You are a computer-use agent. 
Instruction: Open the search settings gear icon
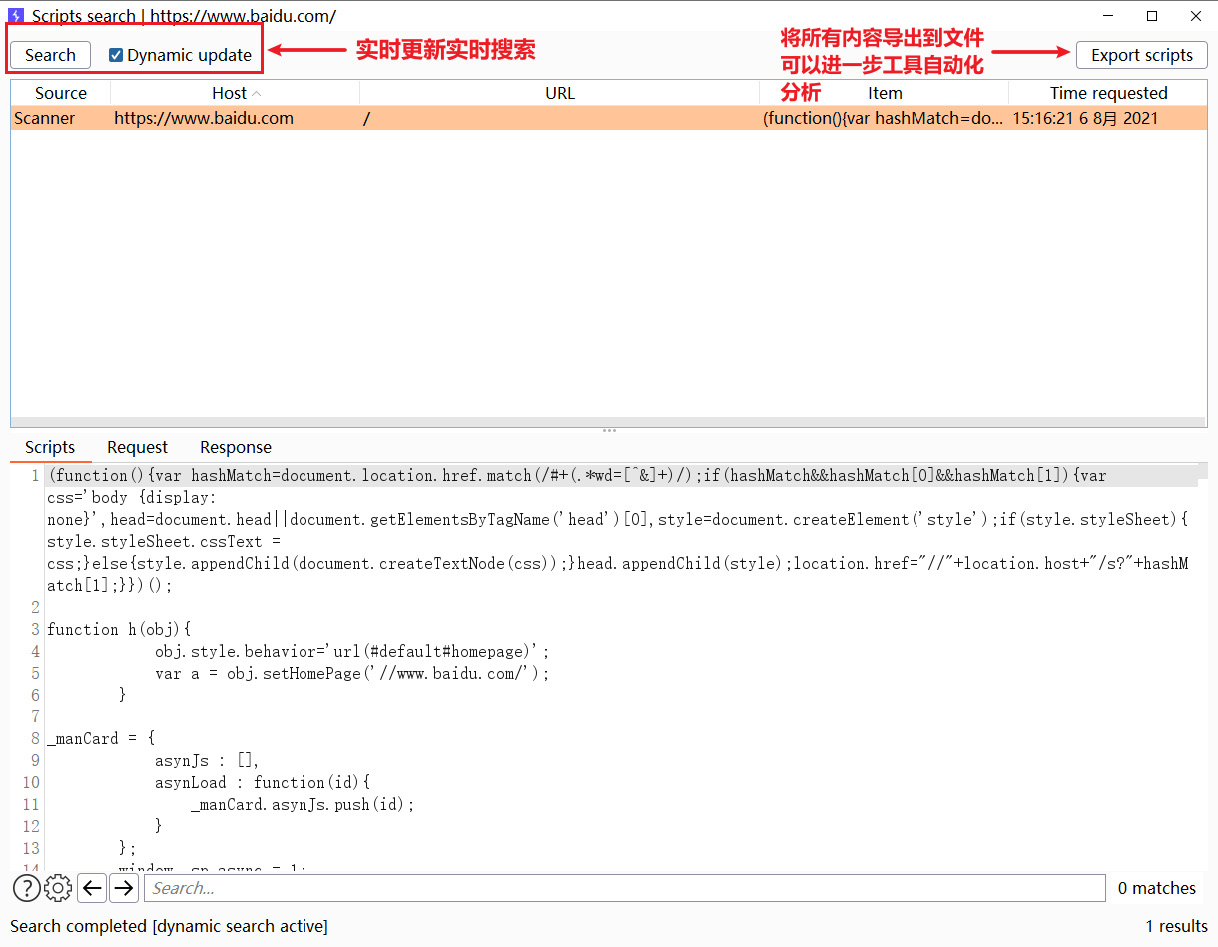tap(59, 888)
